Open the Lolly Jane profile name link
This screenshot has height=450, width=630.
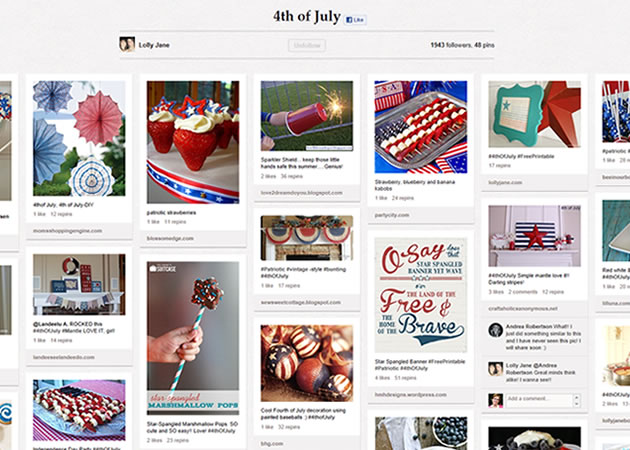pyautogui.click(x=154, y=45)
